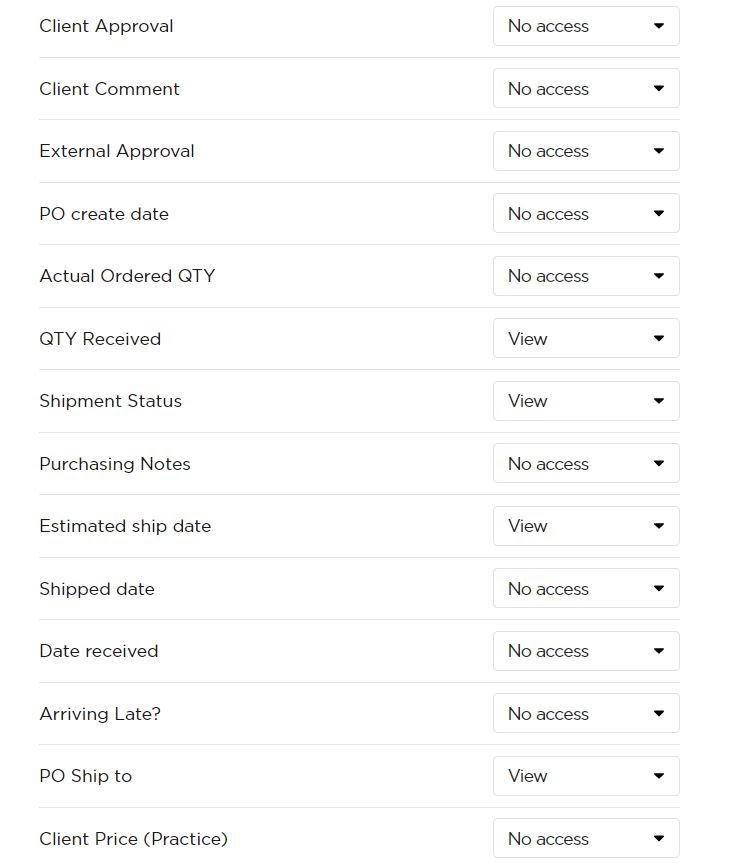Click the arrow icon beside Shipment Status
Image resolution: width=748 pixels, height=867 pixels.
(x=658, y=401)
